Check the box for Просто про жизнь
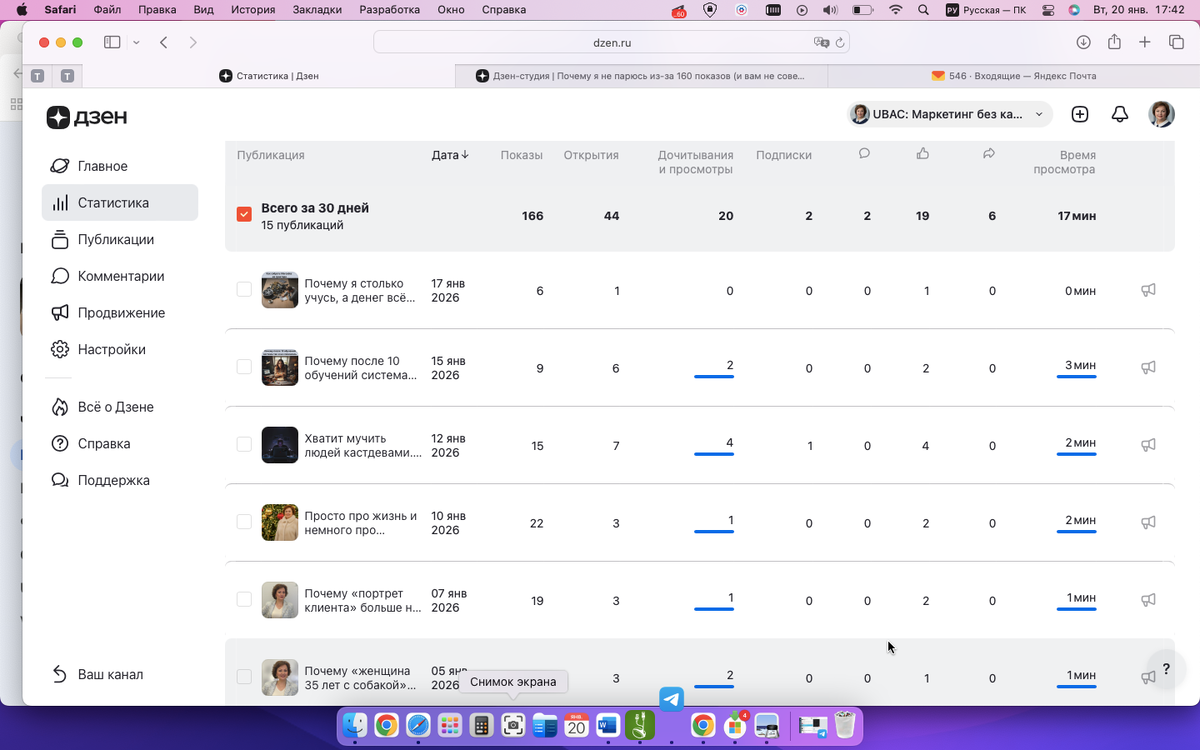The image size is (1200, 750). [x=244, y=522]
